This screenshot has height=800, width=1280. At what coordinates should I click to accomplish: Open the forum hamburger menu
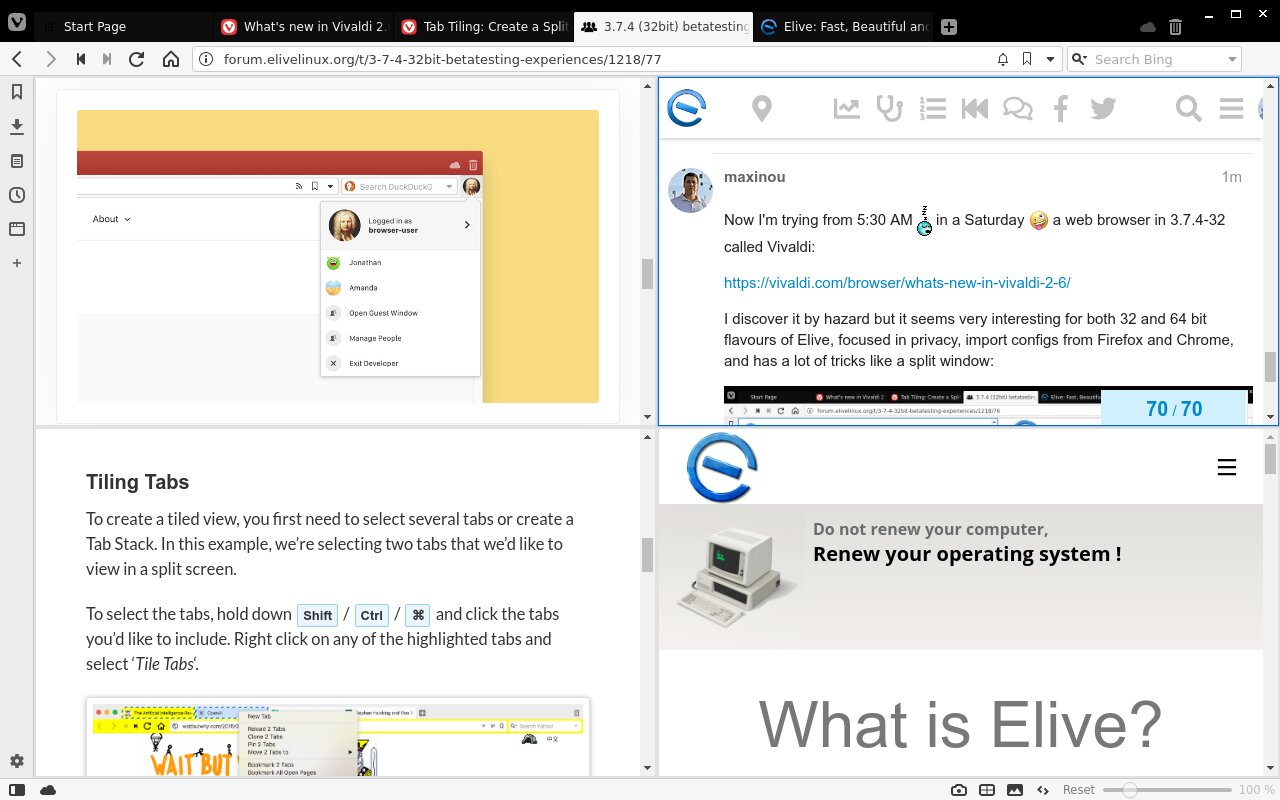(1231, 108)
